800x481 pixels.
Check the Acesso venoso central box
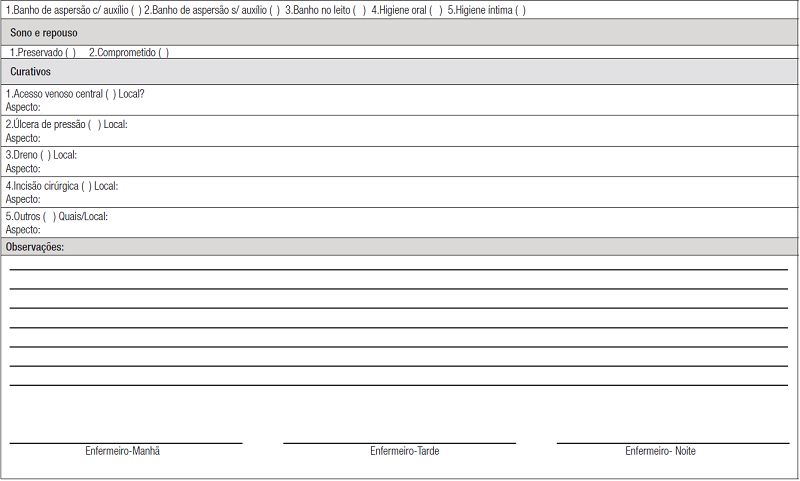coord(111,94)
